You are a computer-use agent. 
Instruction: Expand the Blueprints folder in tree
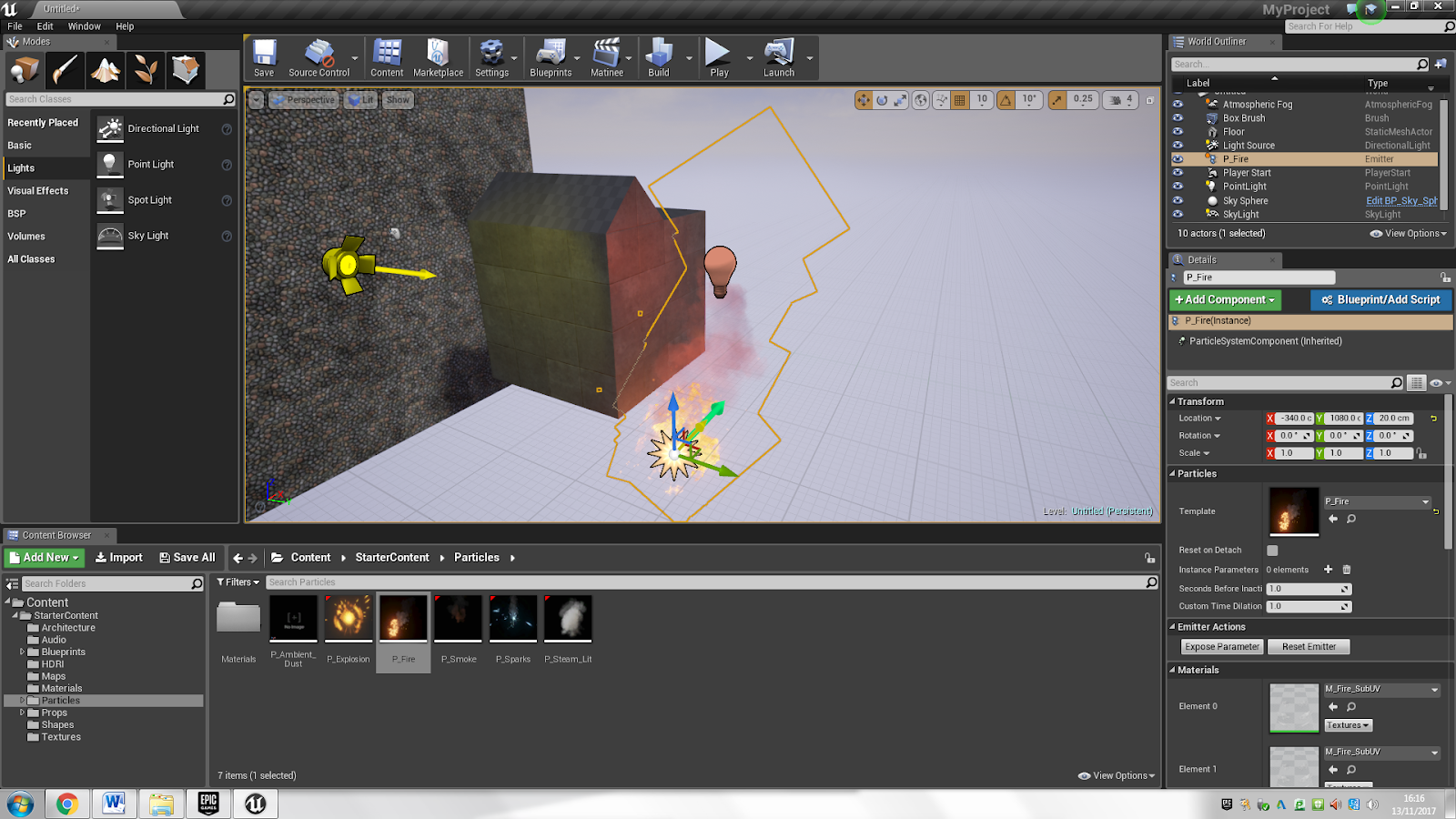click(x=22, y=652)
